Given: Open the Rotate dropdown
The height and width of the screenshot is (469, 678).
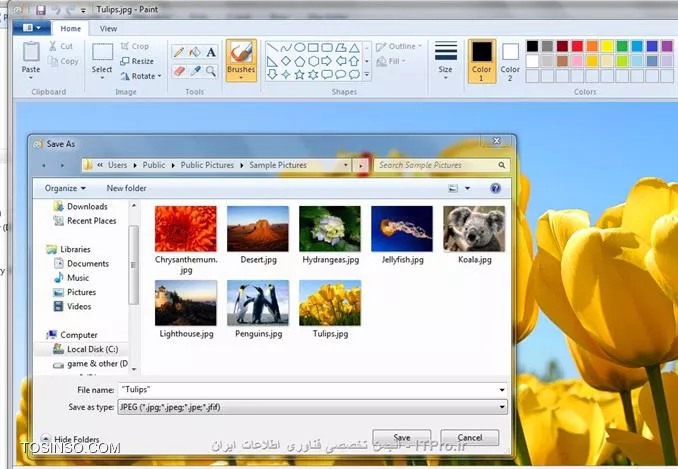Looking at the screenshot, I should (x=144, y=76).
